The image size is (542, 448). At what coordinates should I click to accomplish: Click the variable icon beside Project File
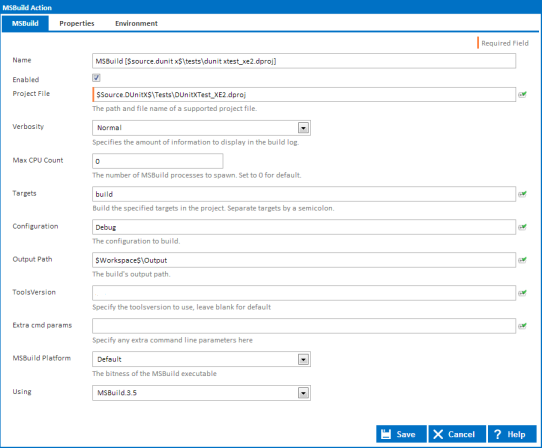pyautogui.click(x=522, y=94)
